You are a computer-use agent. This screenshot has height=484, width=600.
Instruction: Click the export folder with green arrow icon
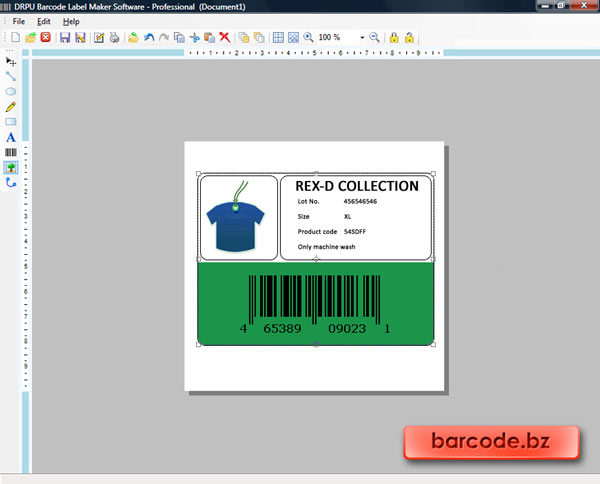click(x=133, y=37)
